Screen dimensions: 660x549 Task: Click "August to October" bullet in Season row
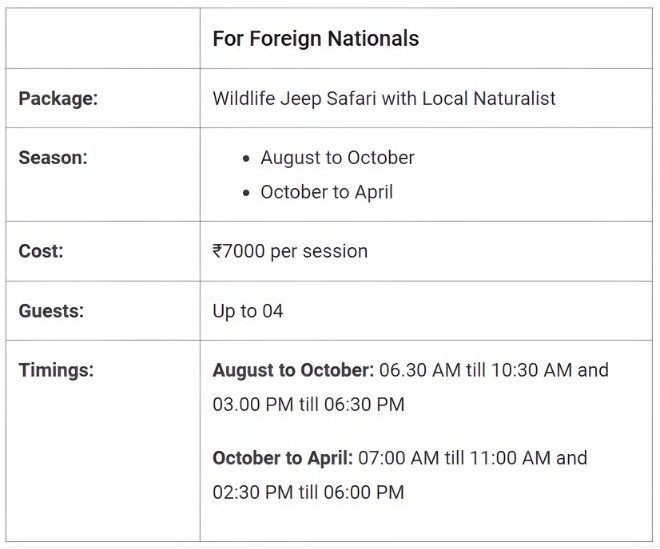click(x=337, y=158)
